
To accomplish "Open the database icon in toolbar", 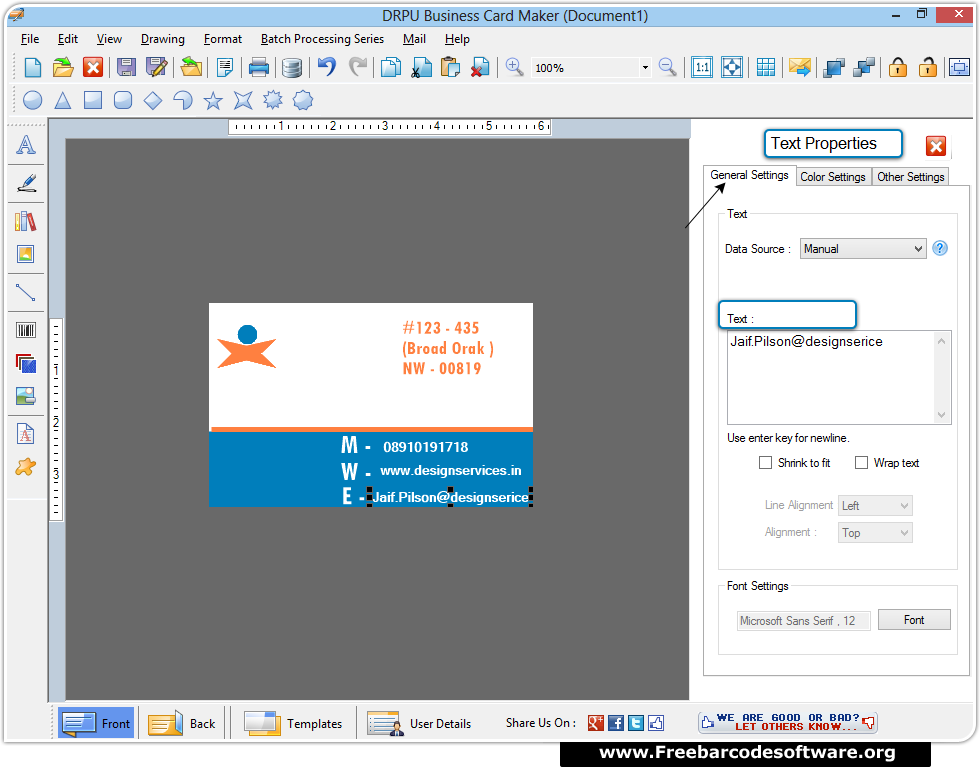I will pos(291,68).
